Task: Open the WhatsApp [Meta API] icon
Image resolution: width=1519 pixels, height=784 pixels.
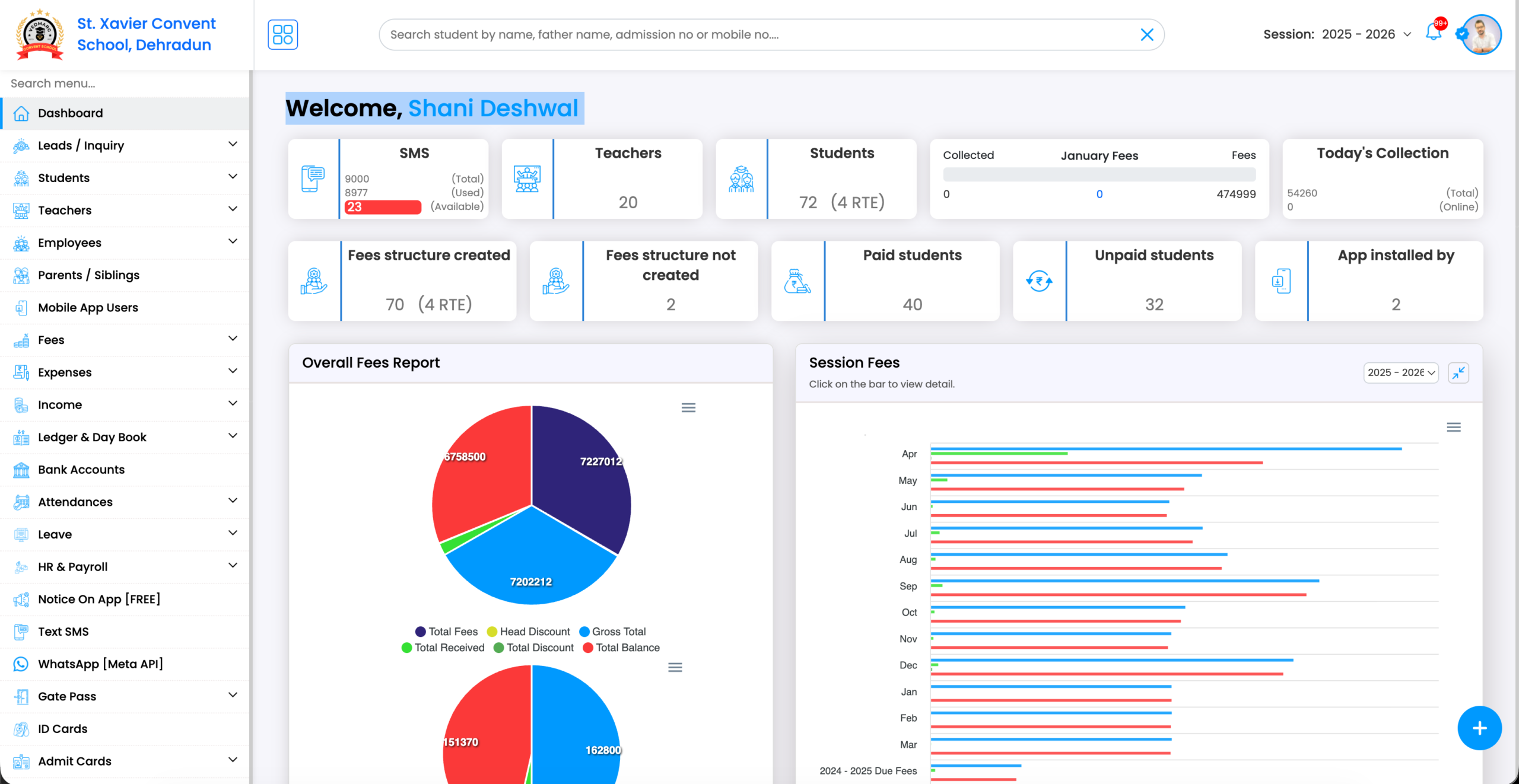Action: coord(21,664)
